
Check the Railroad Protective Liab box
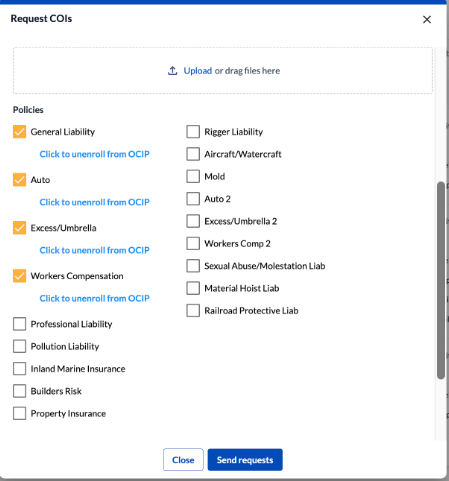(x=193, y=311)
